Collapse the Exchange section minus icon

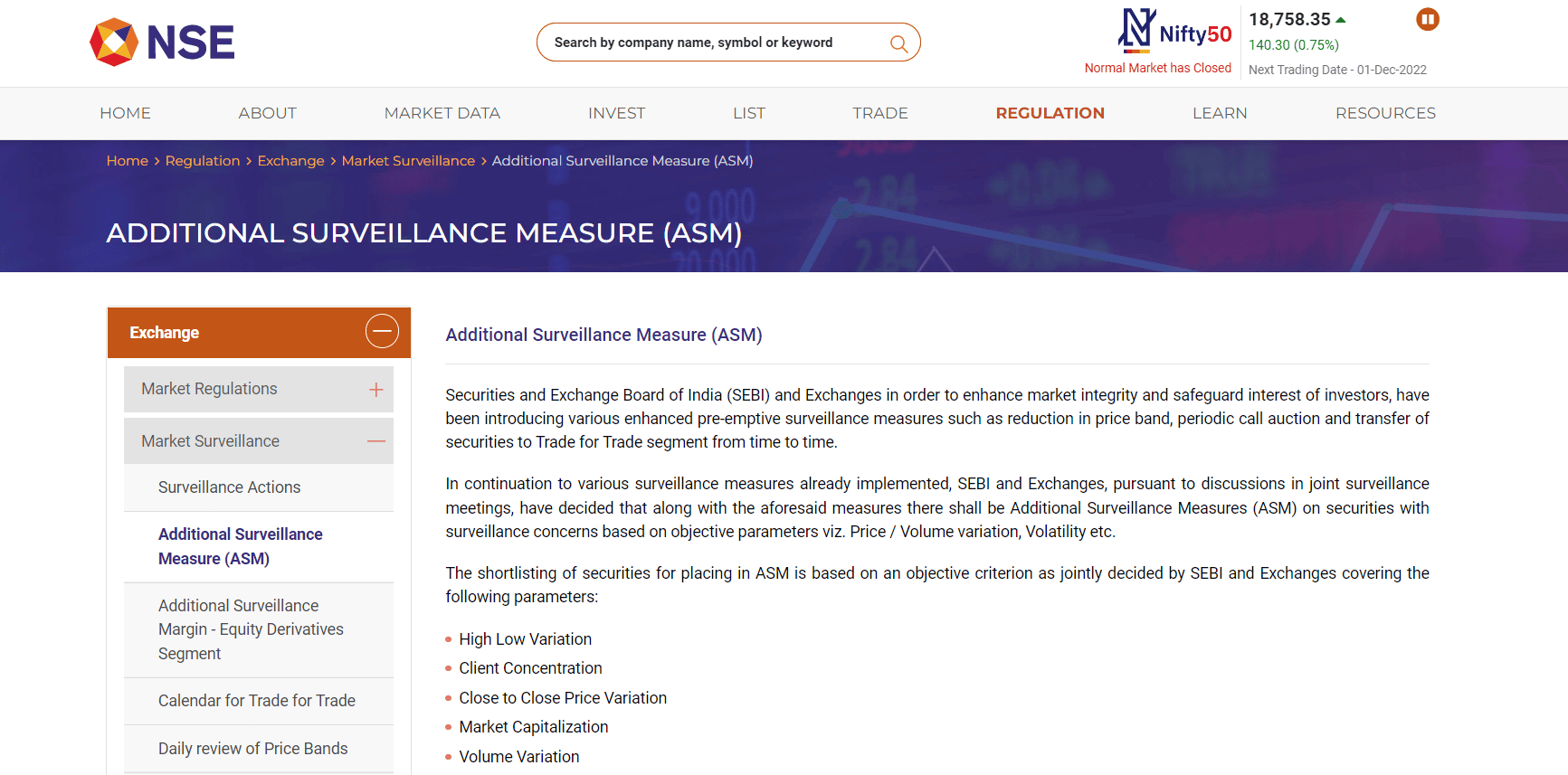(382, 332)
